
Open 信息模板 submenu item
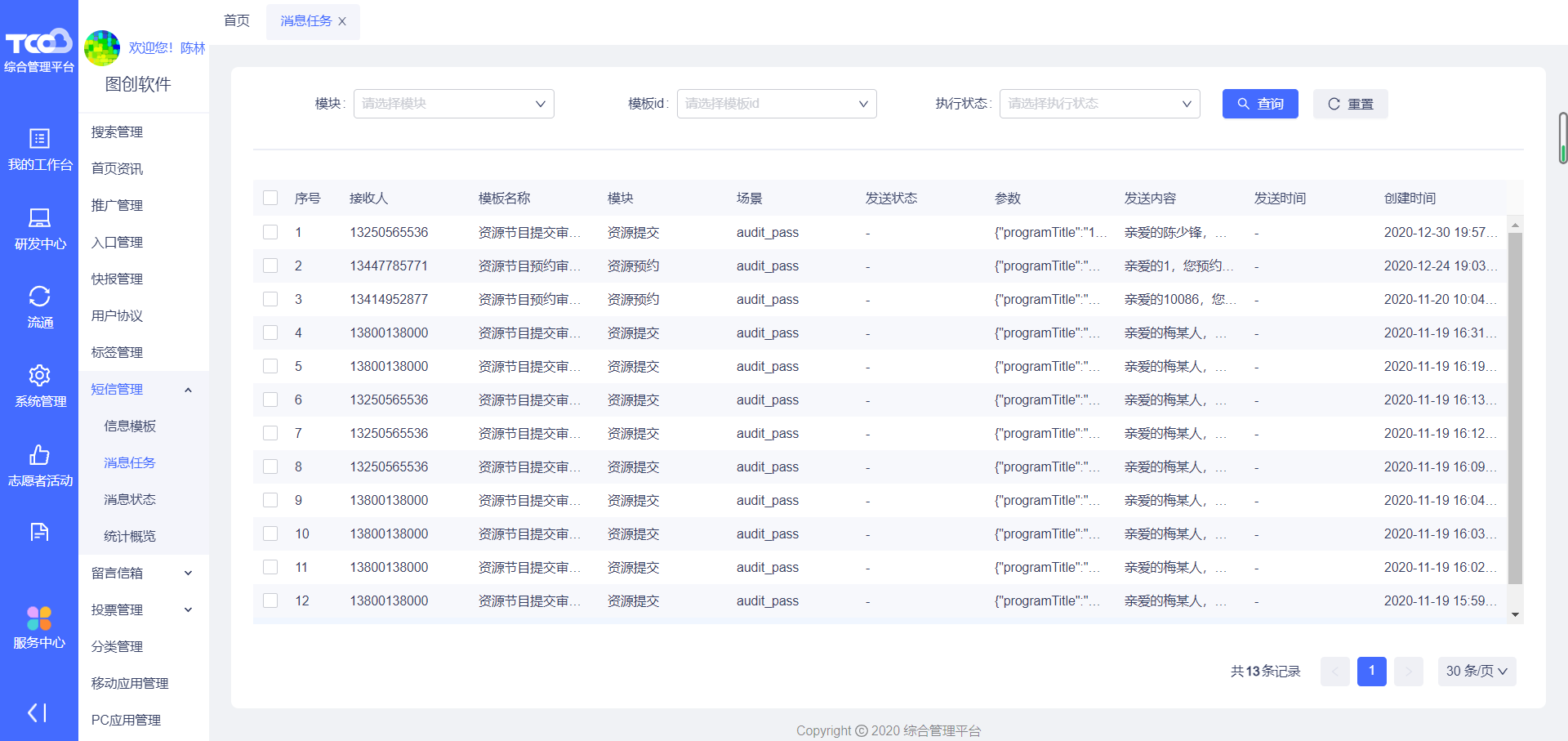coord(130,426)
